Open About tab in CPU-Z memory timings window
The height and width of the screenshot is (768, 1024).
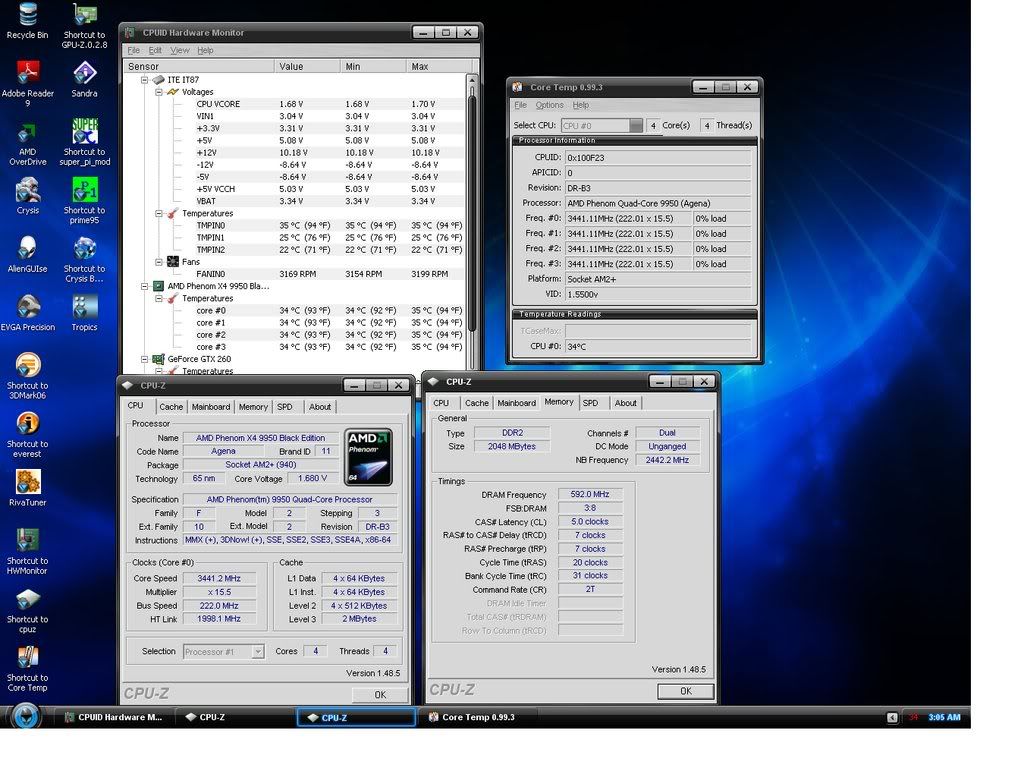click(x=625, y=403)
